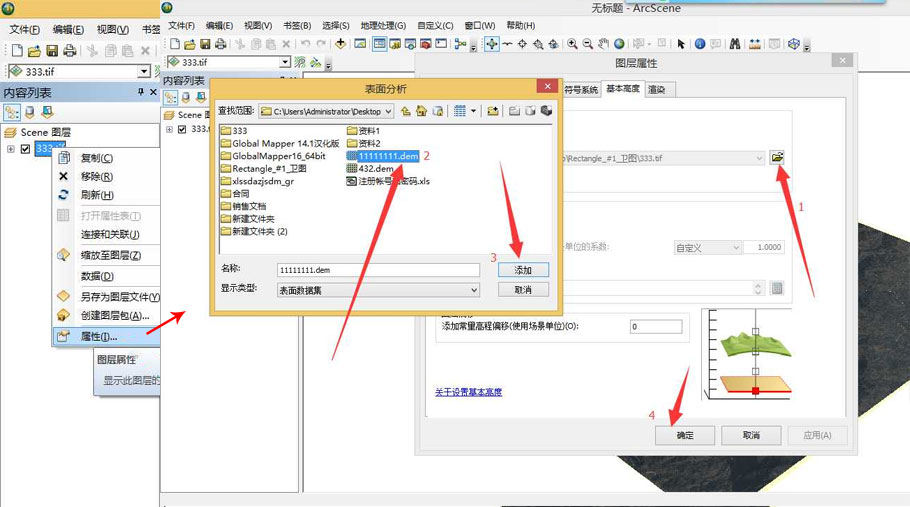The width and height of the screenshot is (910, 507).
Task: Open the 关于设置基本高度 link
Action: (468, 392)
